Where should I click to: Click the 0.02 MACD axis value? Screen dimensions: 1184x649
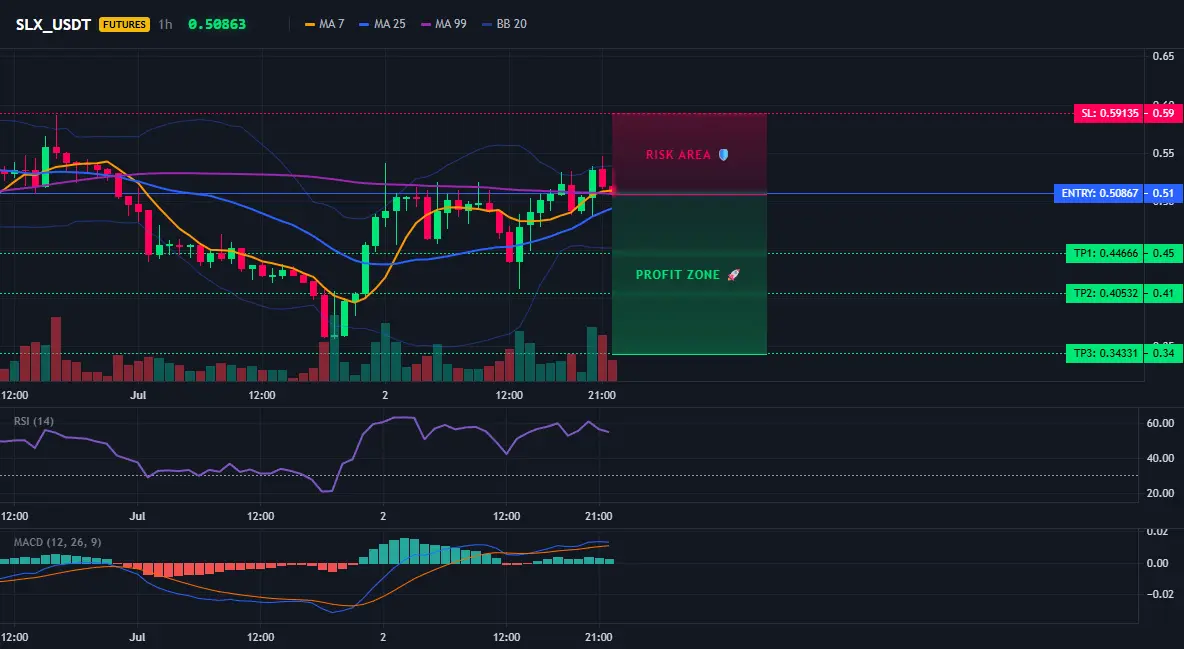pyautogui.click(x=1157, y=532)
